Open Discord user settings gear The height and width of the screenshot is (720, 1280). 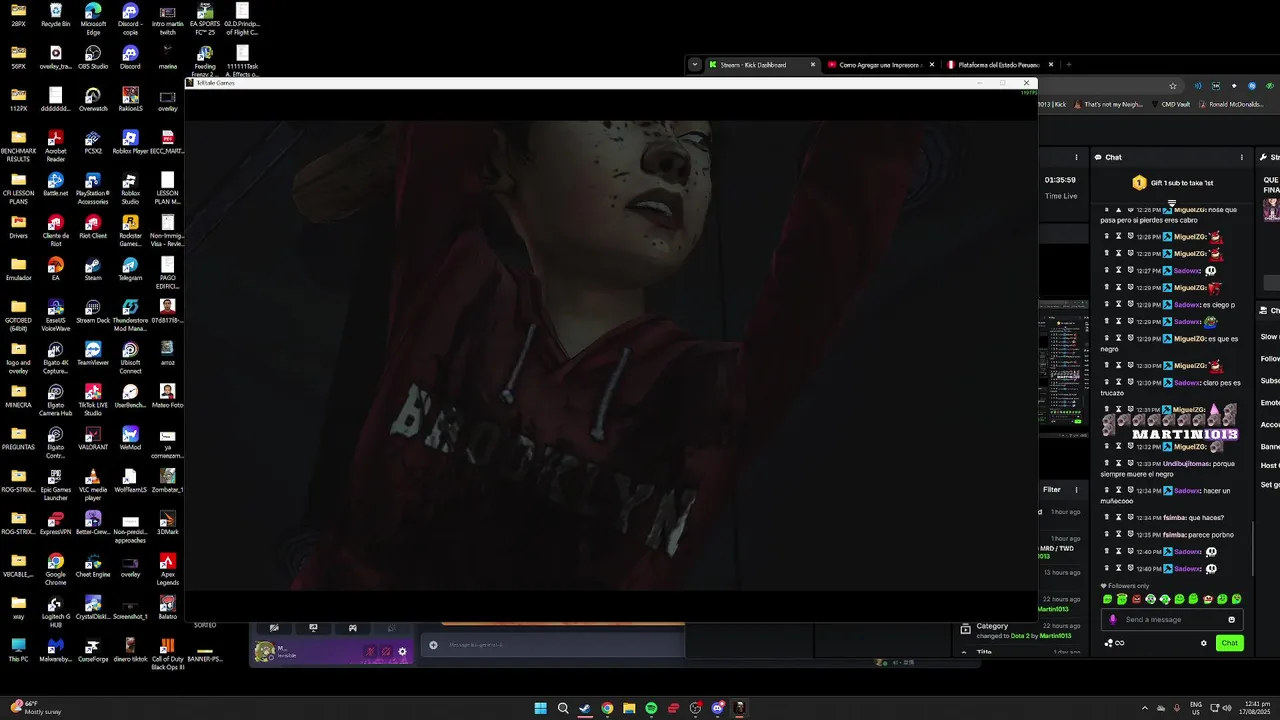click(x=403, y=651)
